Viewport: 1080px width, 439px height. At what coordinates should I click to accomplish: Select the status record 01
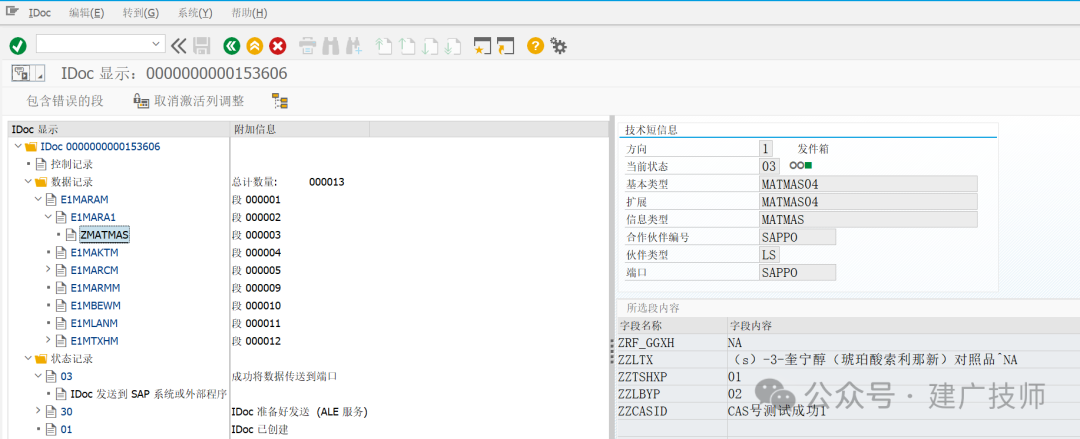66,429
